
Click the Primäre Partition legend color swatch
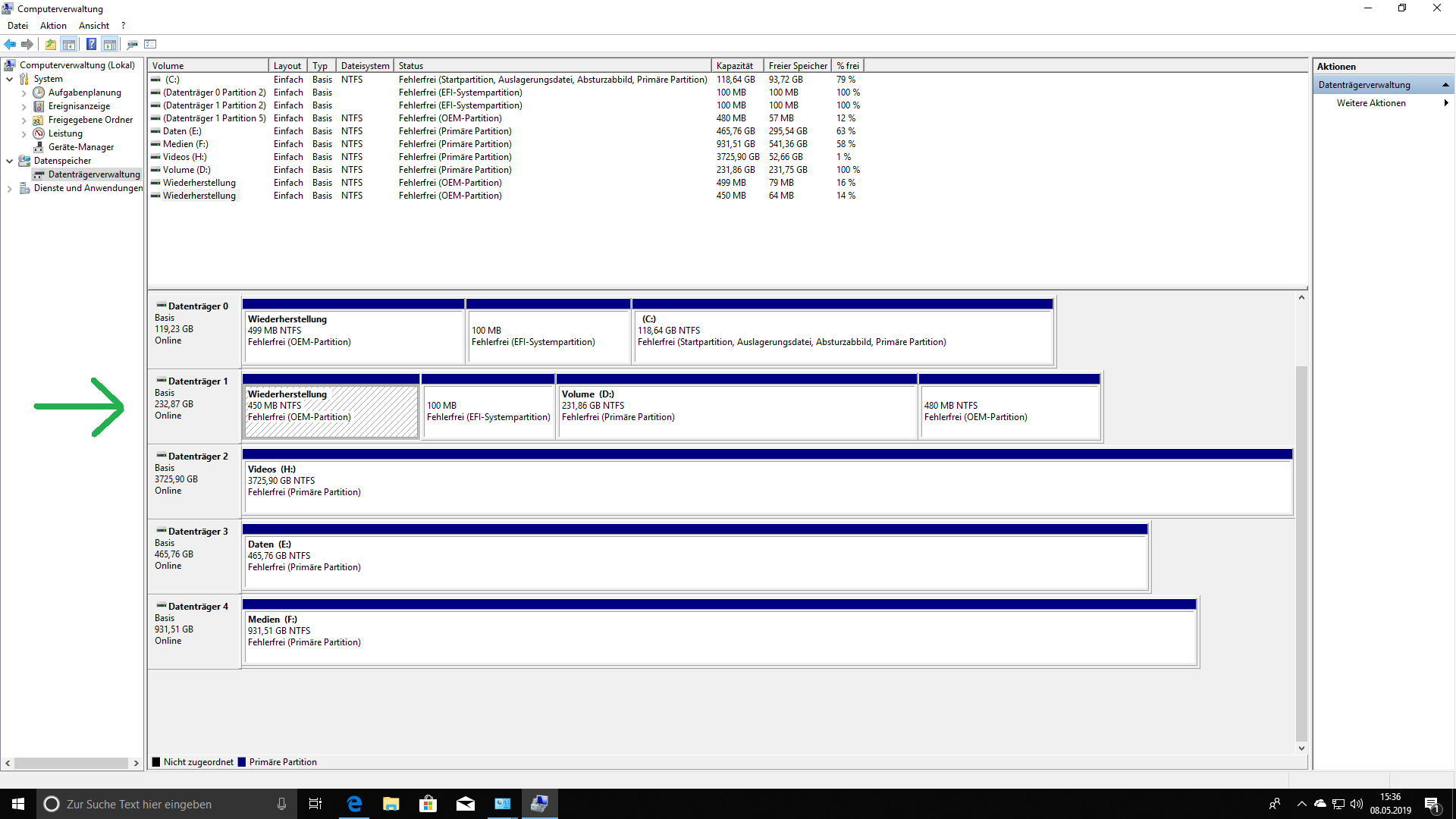coord(242,762)
